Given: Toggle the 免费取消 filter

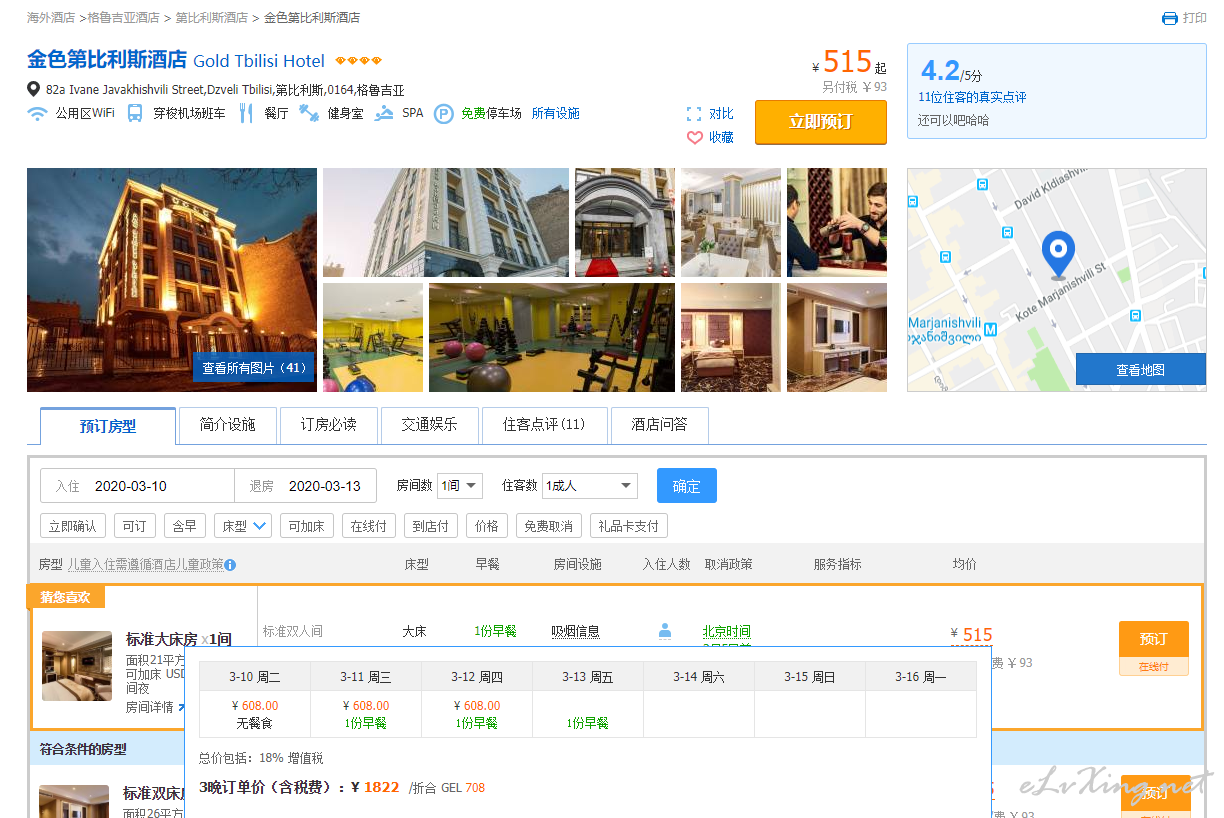Looking at the screenshot, I should (549, 526).
